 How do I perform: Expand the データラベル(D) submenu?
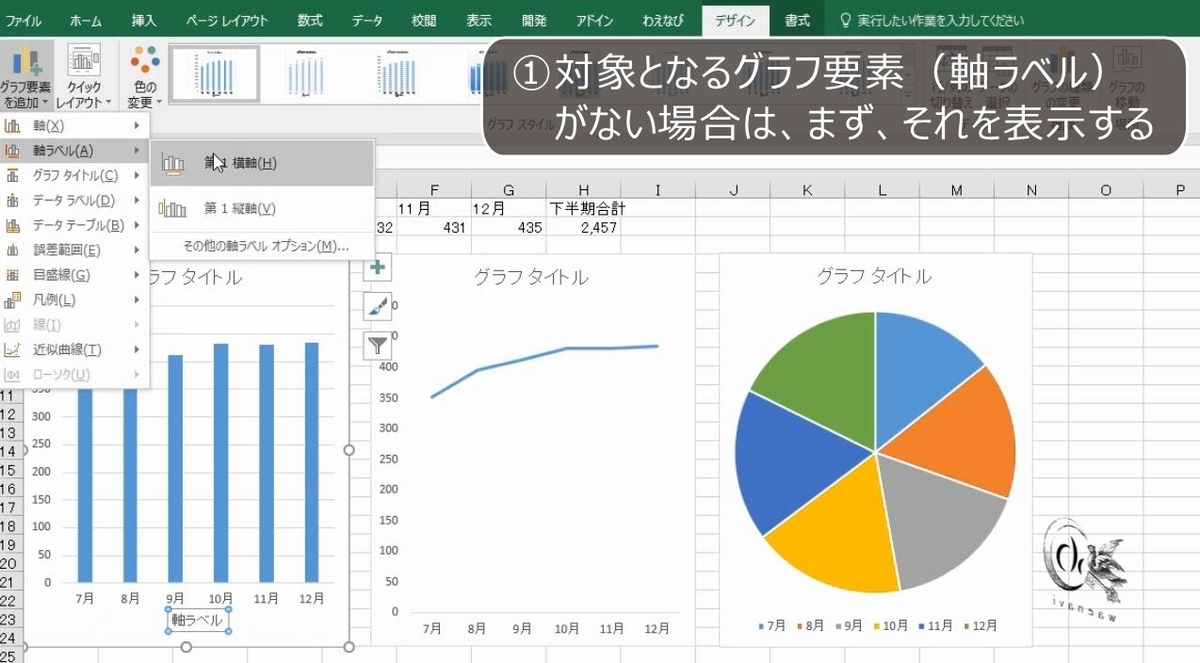point(75,200)
